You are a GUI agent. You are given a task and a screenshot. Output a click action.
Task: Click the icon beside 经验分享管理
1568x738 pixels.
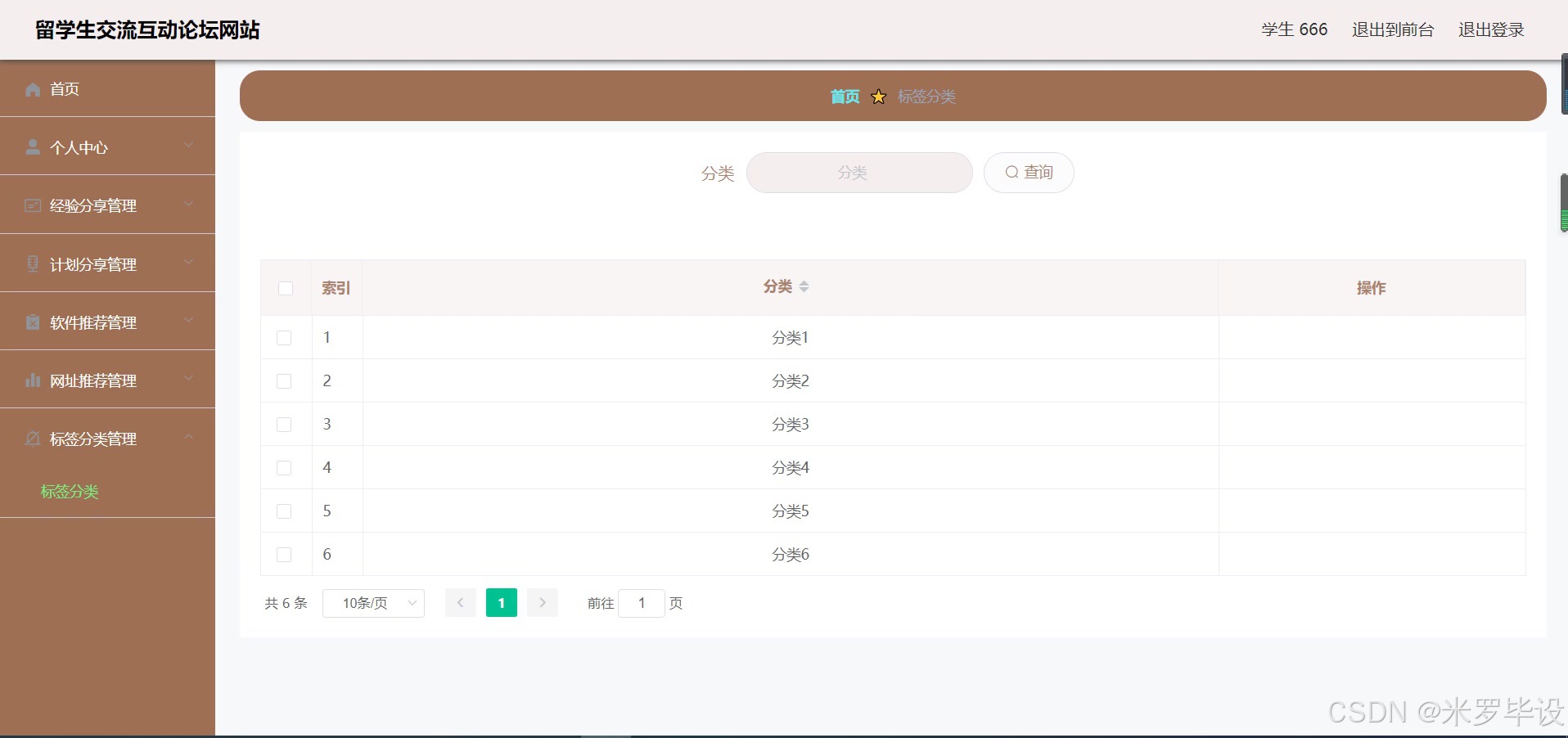(x=33, y=205)
